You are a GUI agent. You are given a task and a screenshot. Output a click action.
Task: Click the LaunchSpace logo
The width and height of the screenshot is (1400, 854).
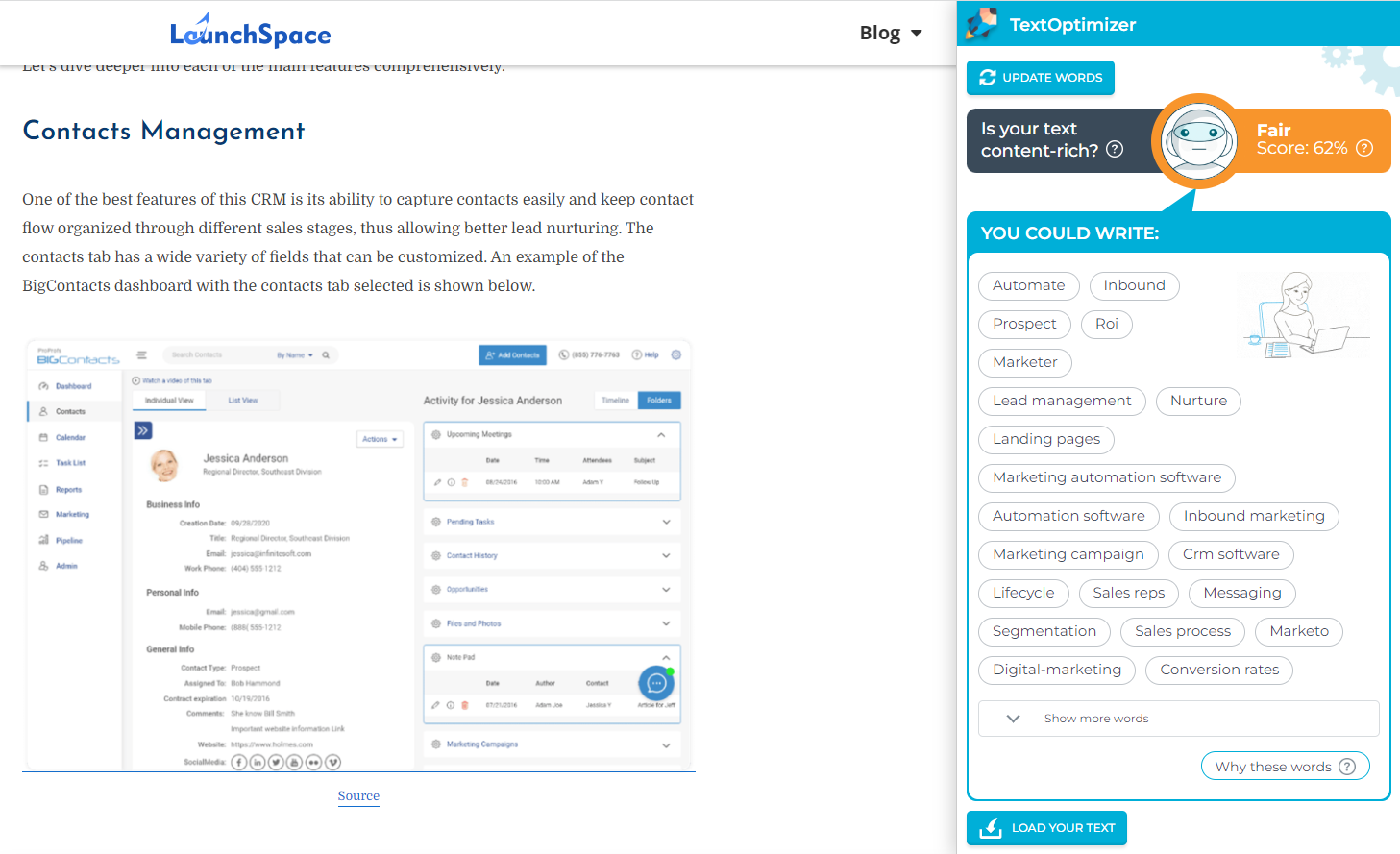tap(250, 32)
